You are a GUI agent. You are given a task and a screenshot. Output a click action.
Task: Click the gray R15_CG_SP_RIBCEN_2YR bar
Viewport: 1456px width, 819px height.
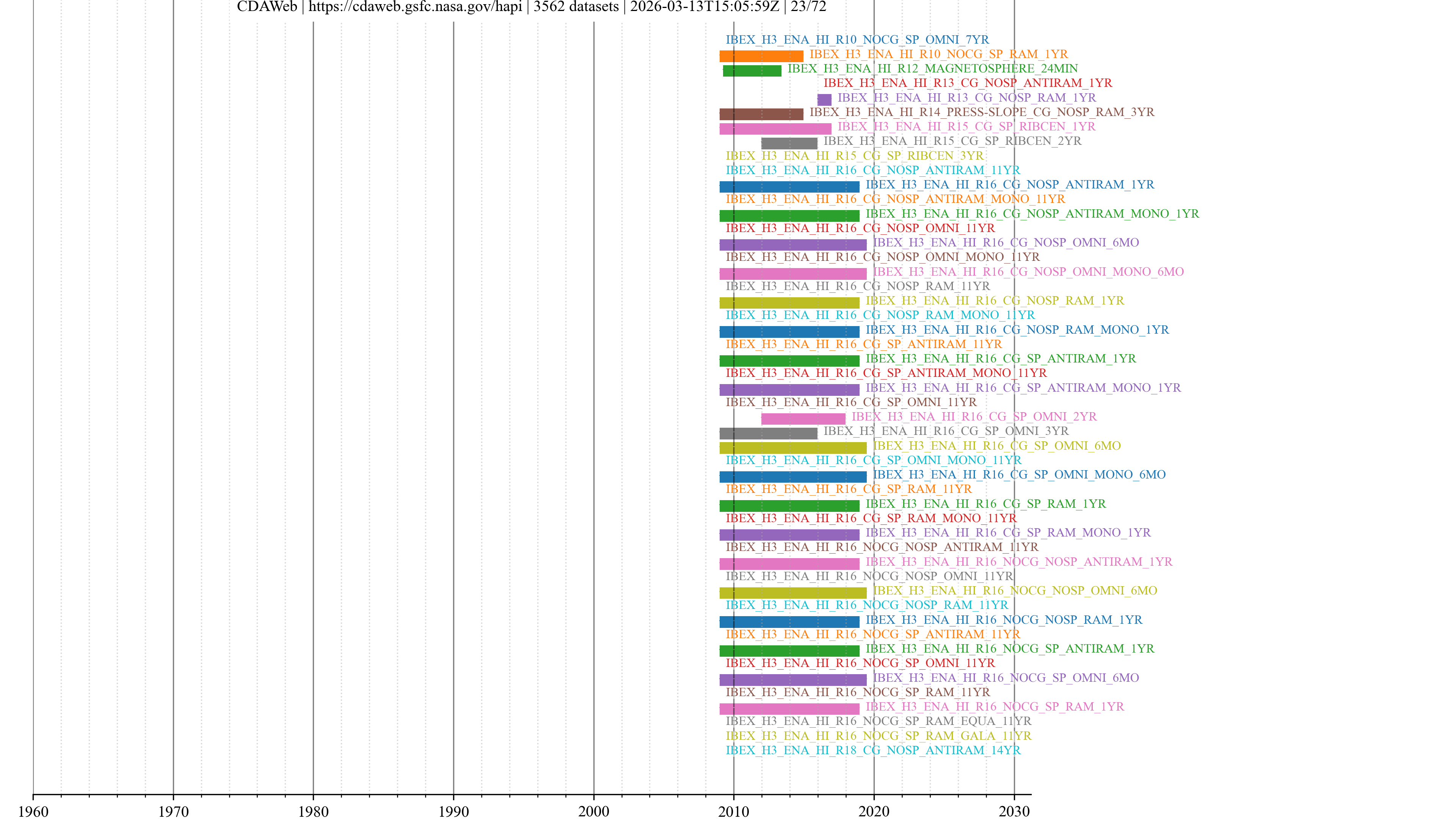(789, 143)
